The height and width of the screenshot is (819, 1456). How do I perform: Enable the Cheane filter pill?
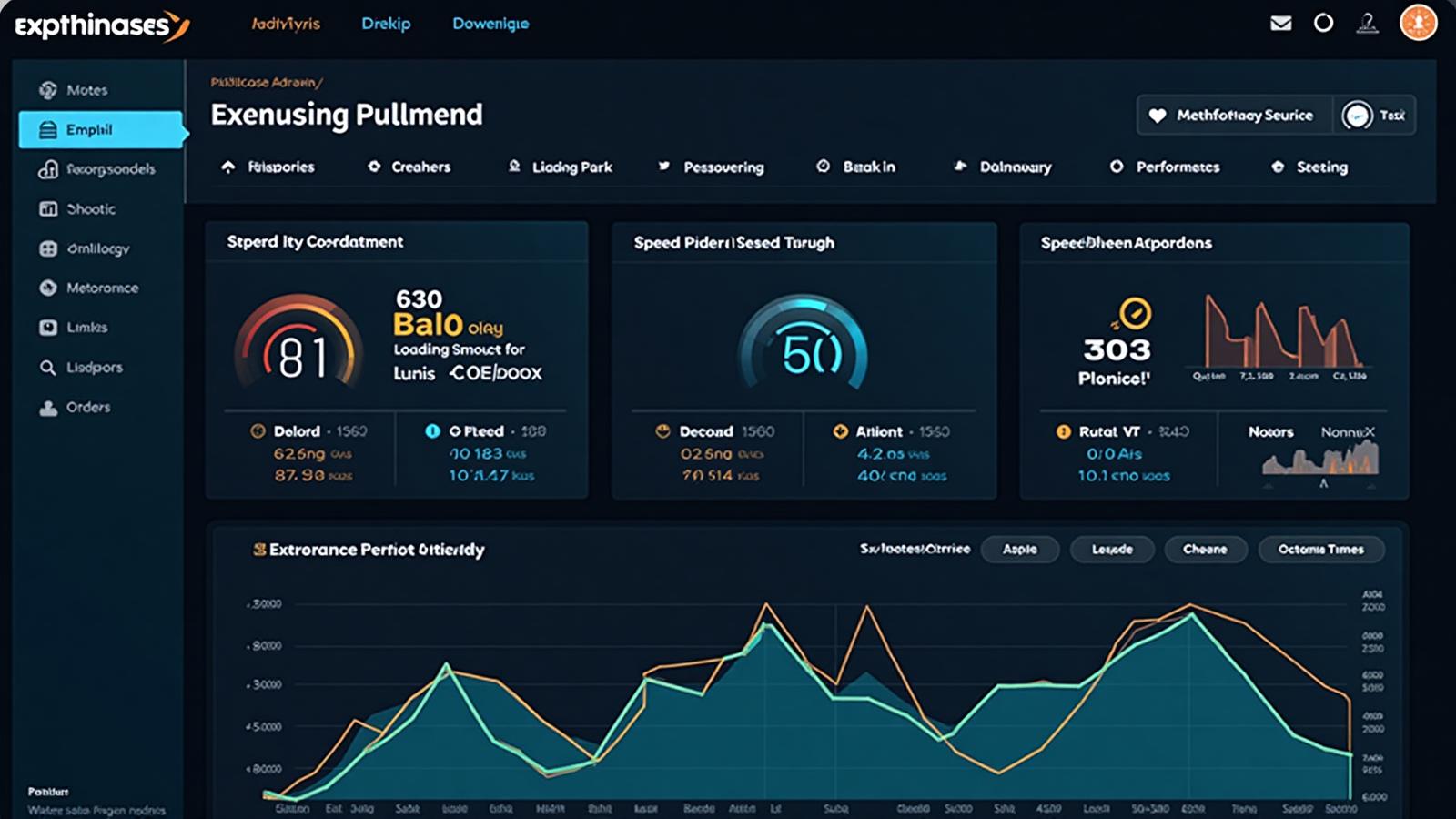click(x=1206, y=550)
